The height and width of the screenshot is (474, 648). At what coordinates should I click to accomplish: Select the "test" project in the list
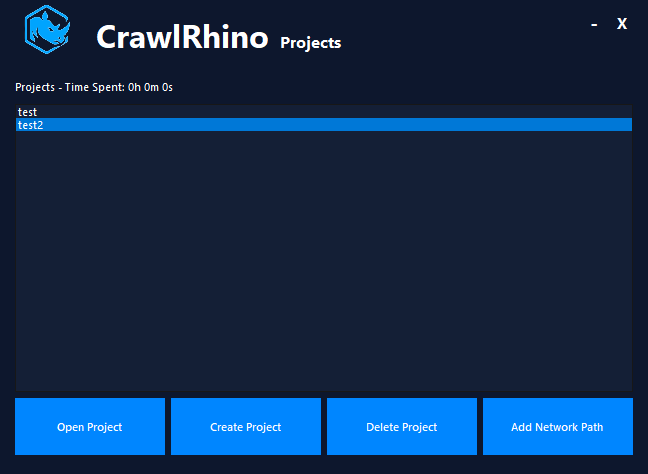[x=324, y=112]
